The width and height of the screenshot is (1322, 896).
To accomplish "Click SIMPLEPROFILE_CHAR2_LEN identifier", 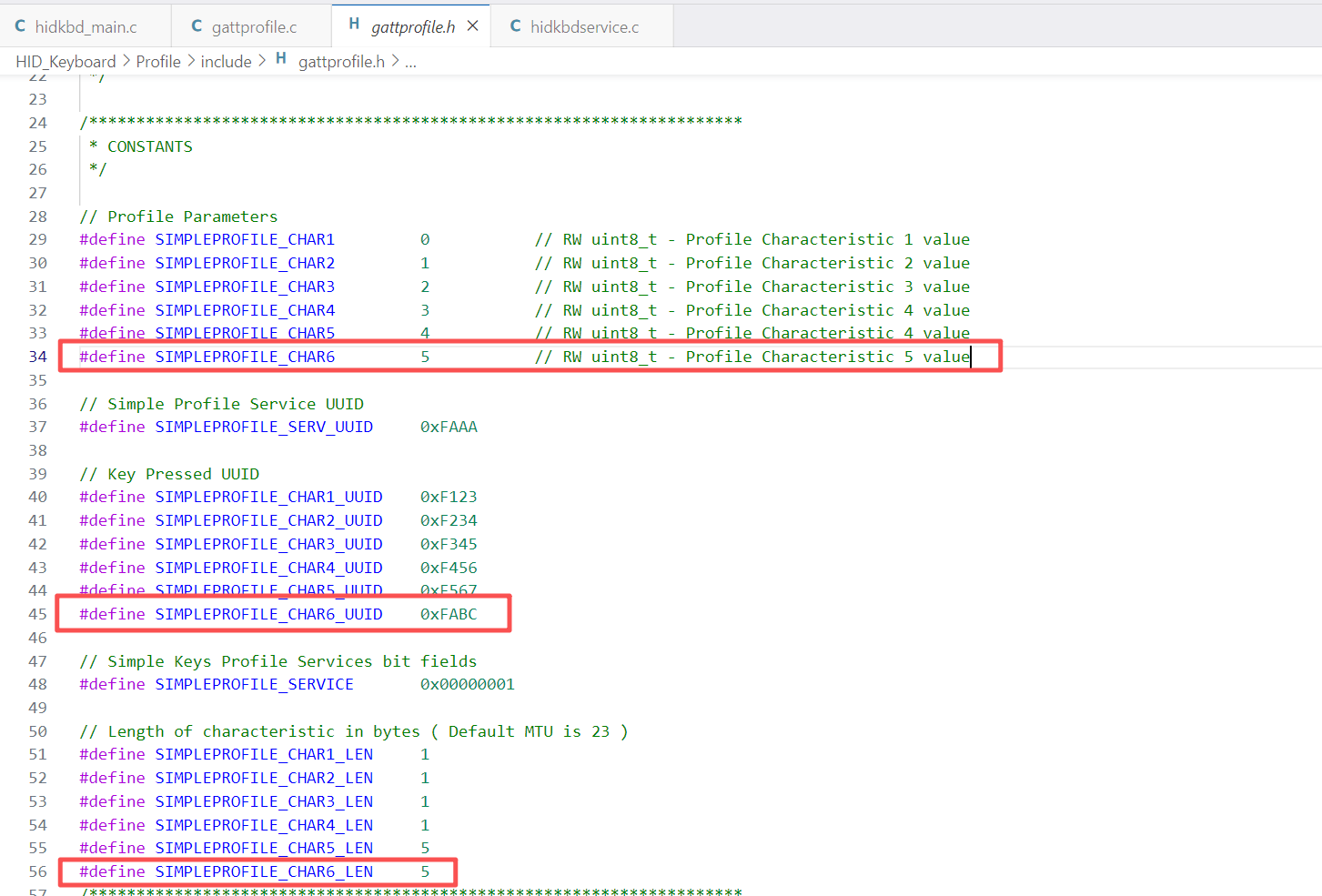I will coord(264,778).
